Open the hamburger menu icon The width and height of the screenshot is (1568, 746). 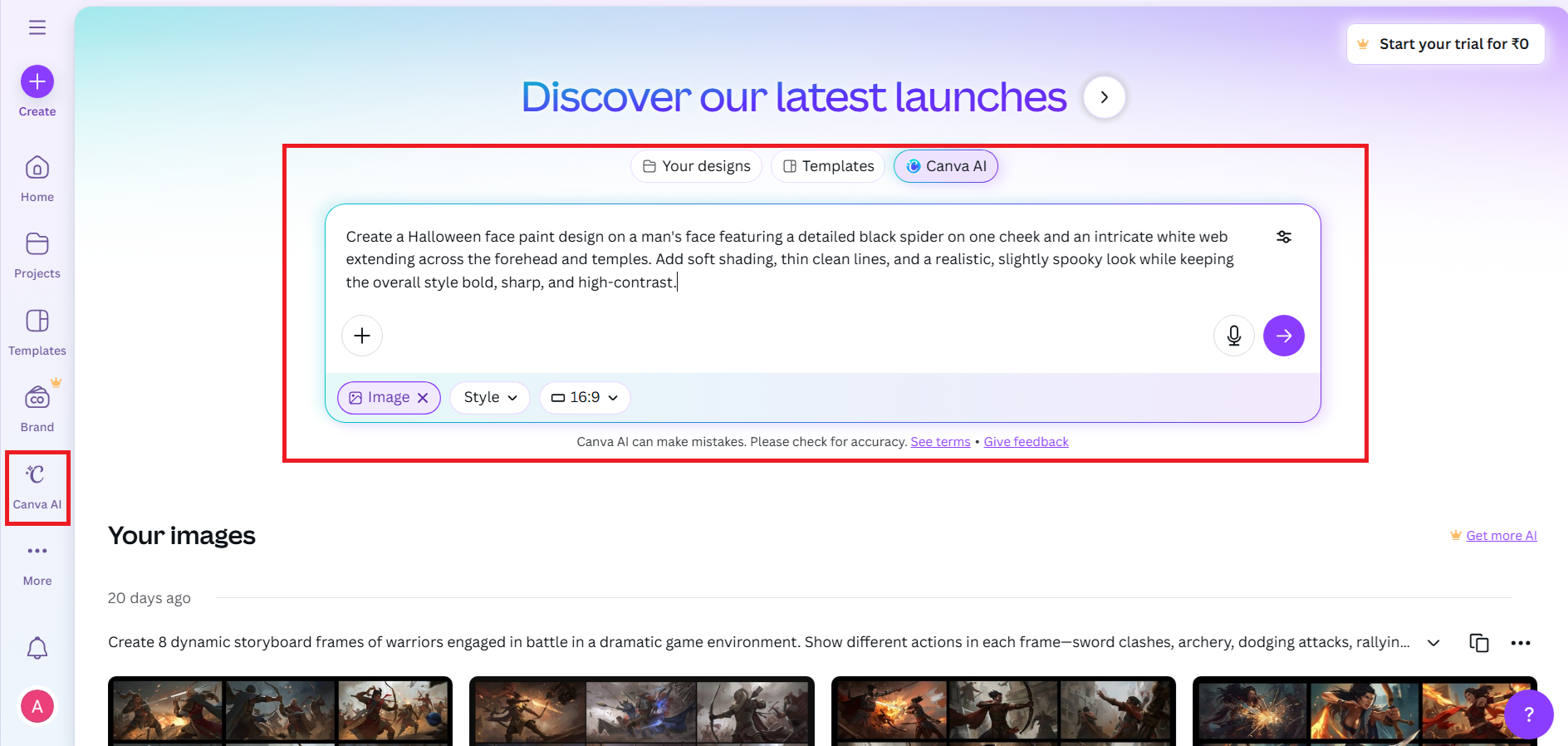[x=37, y=27]
